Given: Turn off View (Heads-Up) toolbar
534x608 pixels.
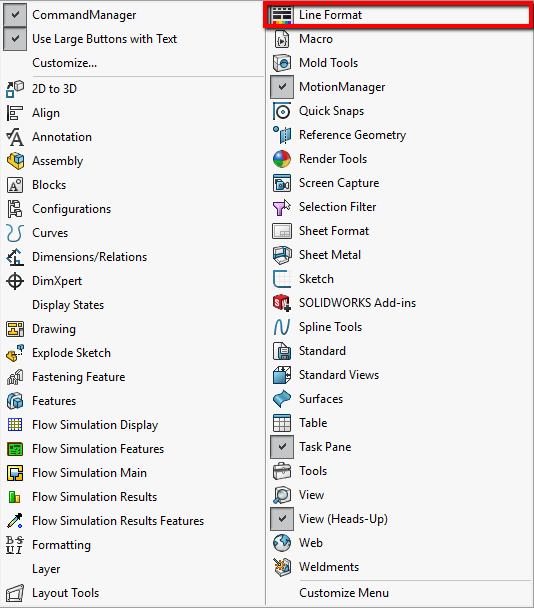Looking at the screenshot, I should point(282,519).
